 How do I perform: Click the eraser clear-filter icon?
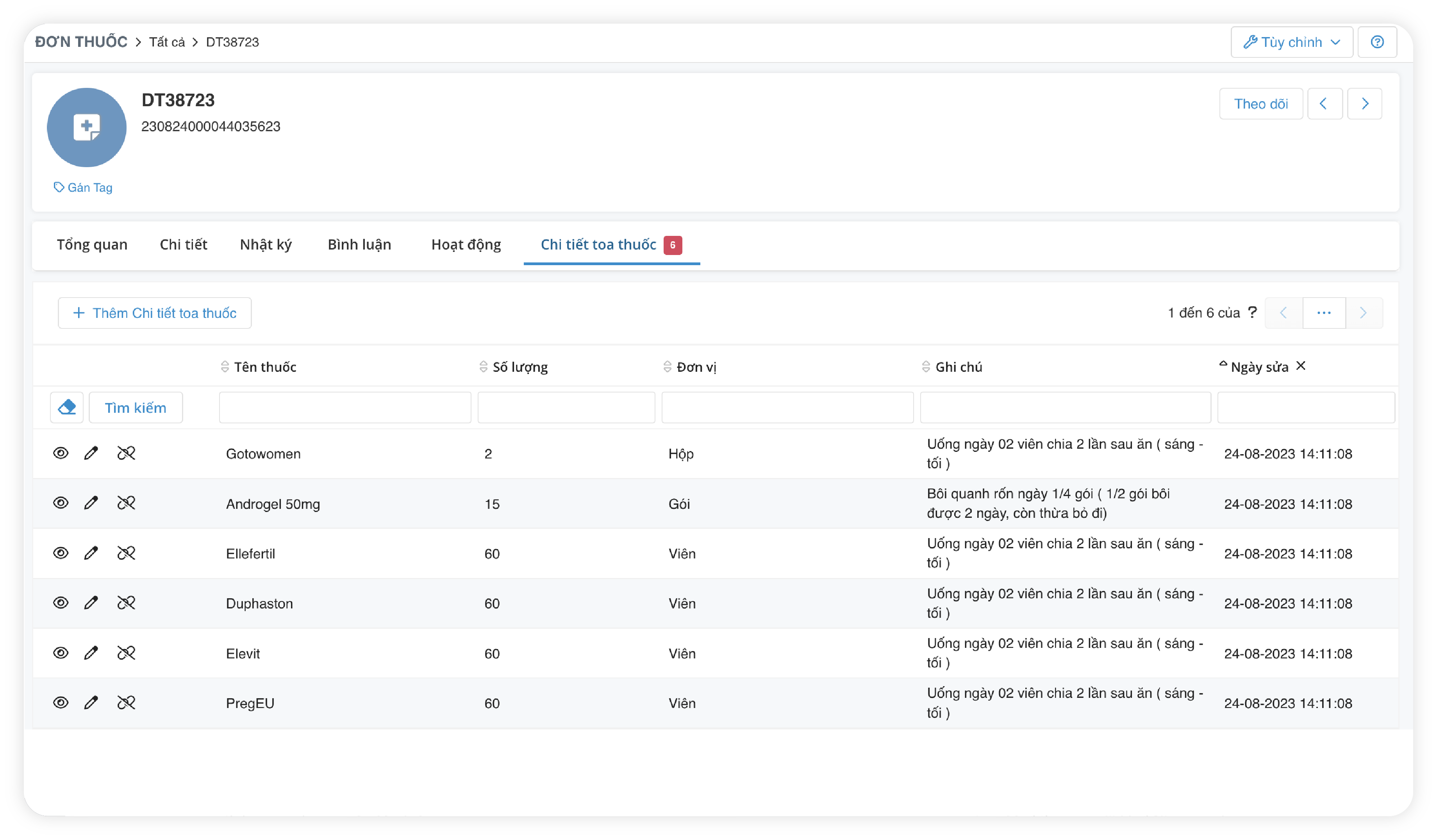(67, 408)
